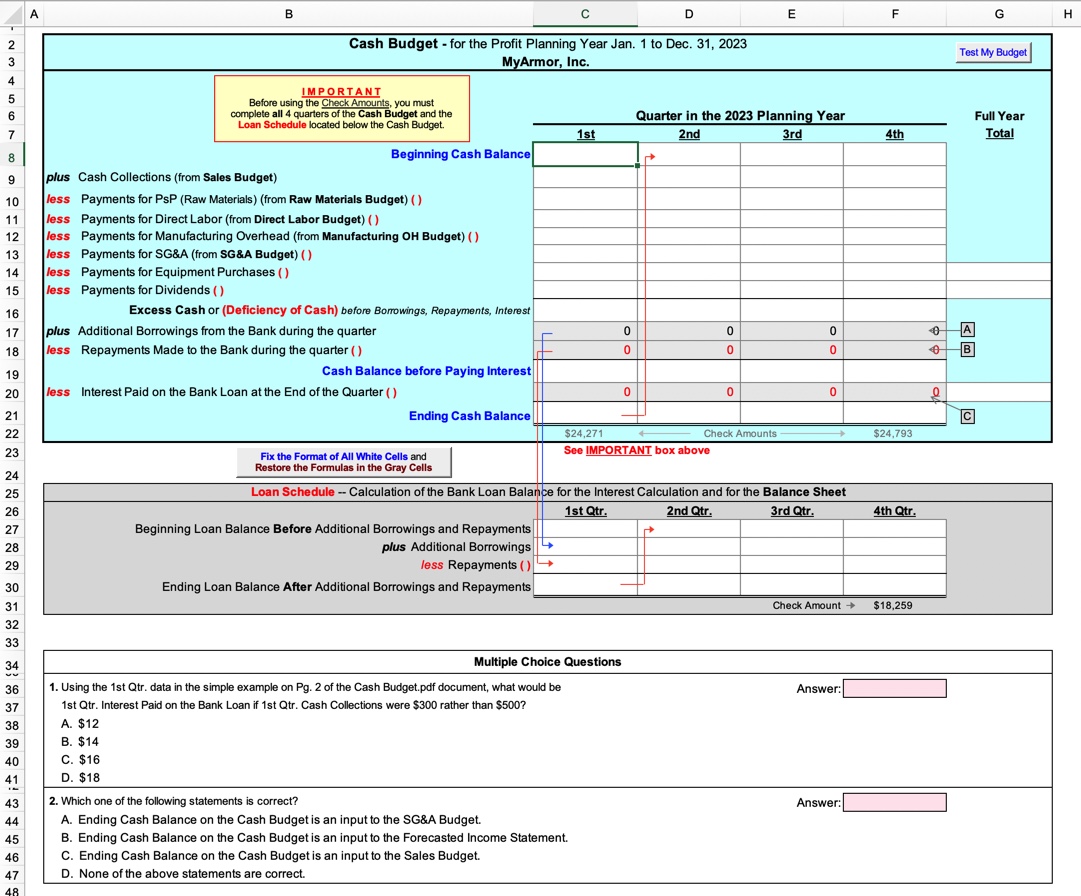Screen dimensions: 1081x896
Task: Click the IMPORTANT link below the check amounts row
Action: (x=621, y=450)
